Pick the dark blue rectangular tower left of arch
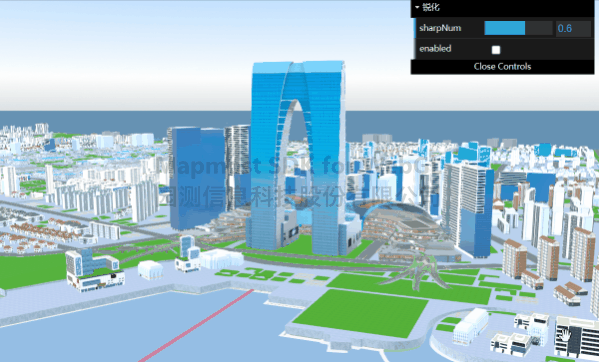The image size is (599, 362). (197, 178)
